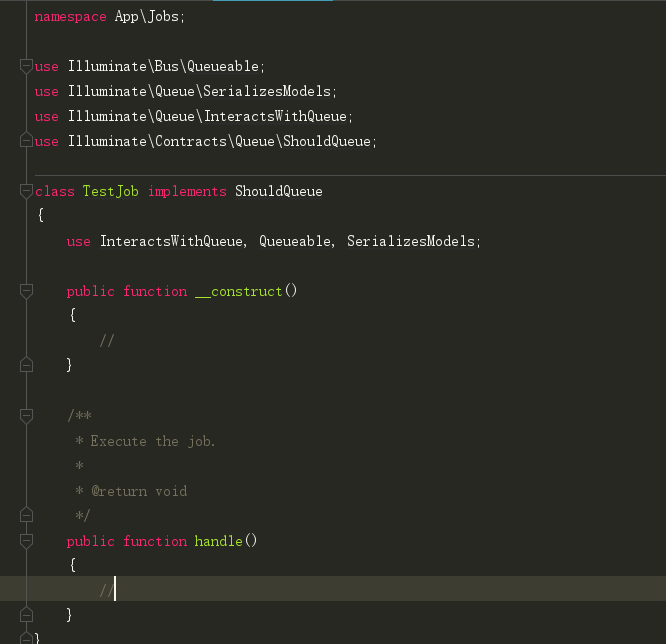Click the class keyword

click(x=55, y=191)
